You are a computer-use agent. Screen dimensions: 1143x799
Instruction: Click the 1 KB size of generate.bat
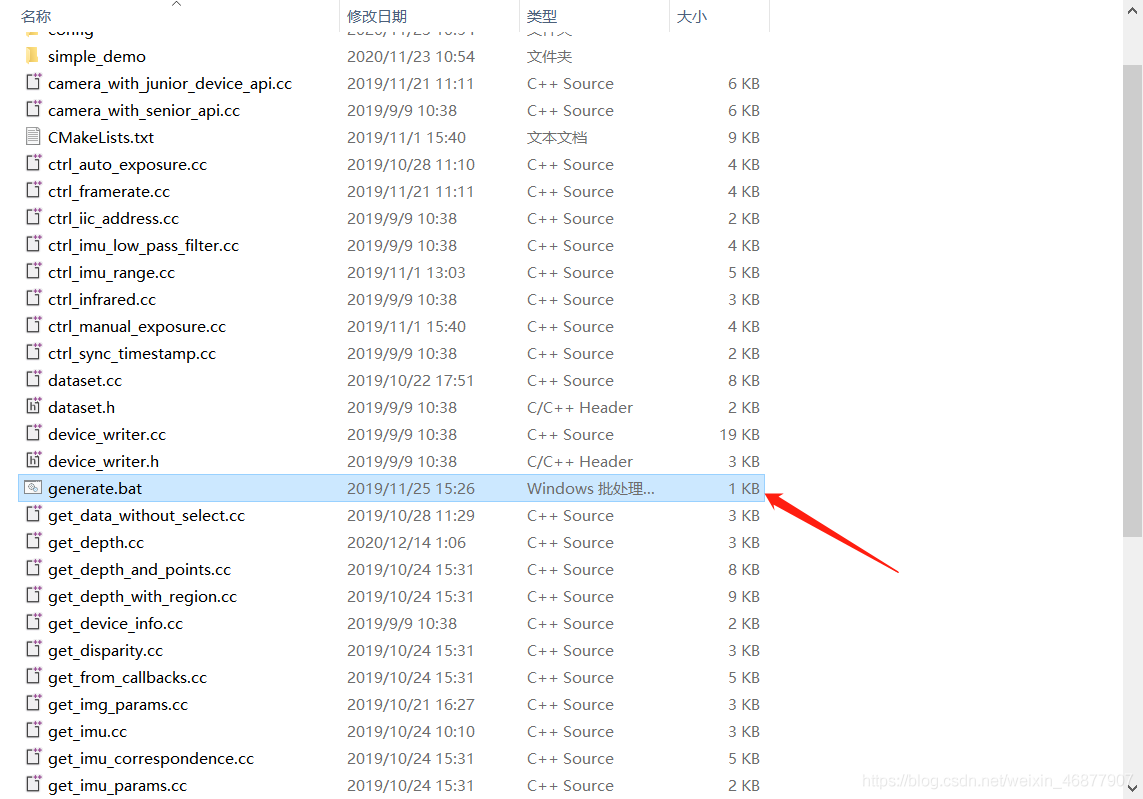(744, 488)
